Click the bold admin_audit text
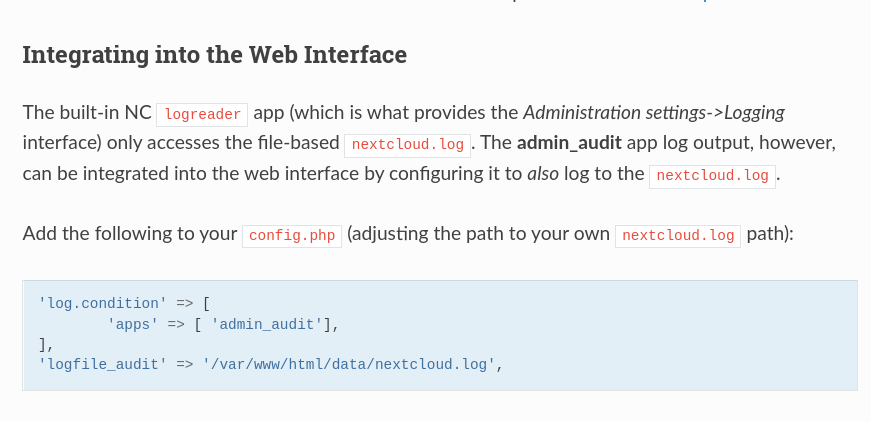Viewport: 871px width, 421px height. tap(567, 143)
